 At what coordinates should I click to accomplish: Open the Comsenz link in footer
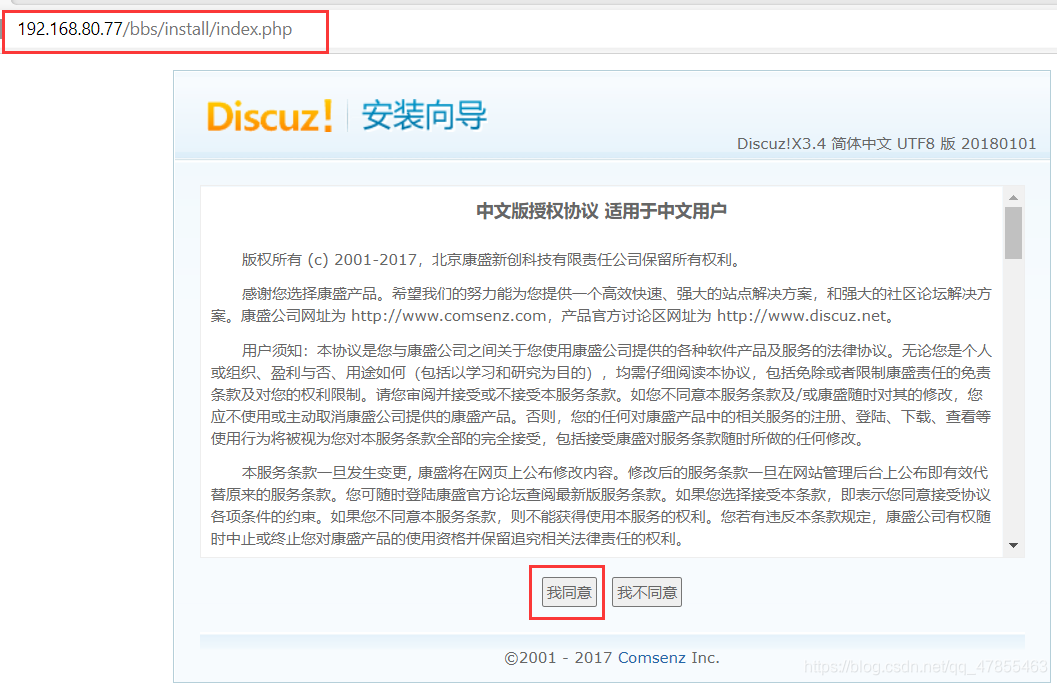pos(651,657)
